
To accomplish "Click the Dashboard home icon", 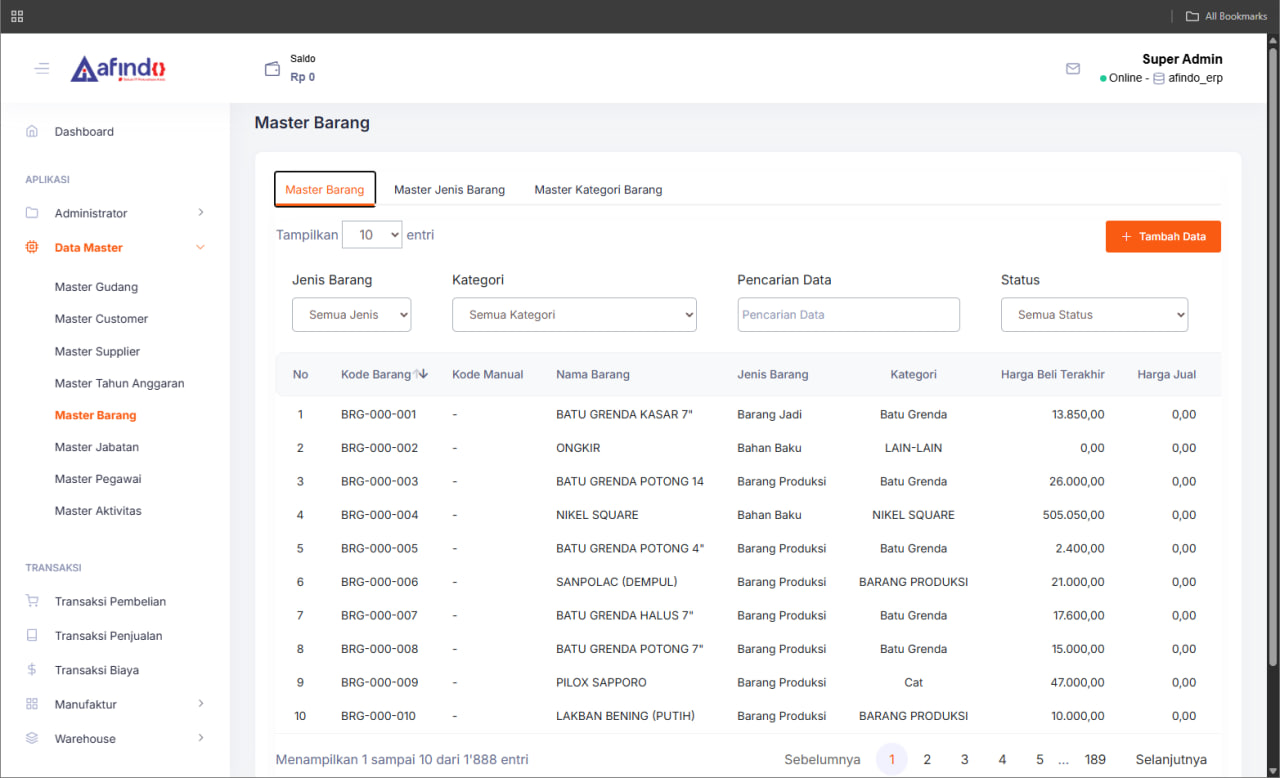I will click(32, 131).
